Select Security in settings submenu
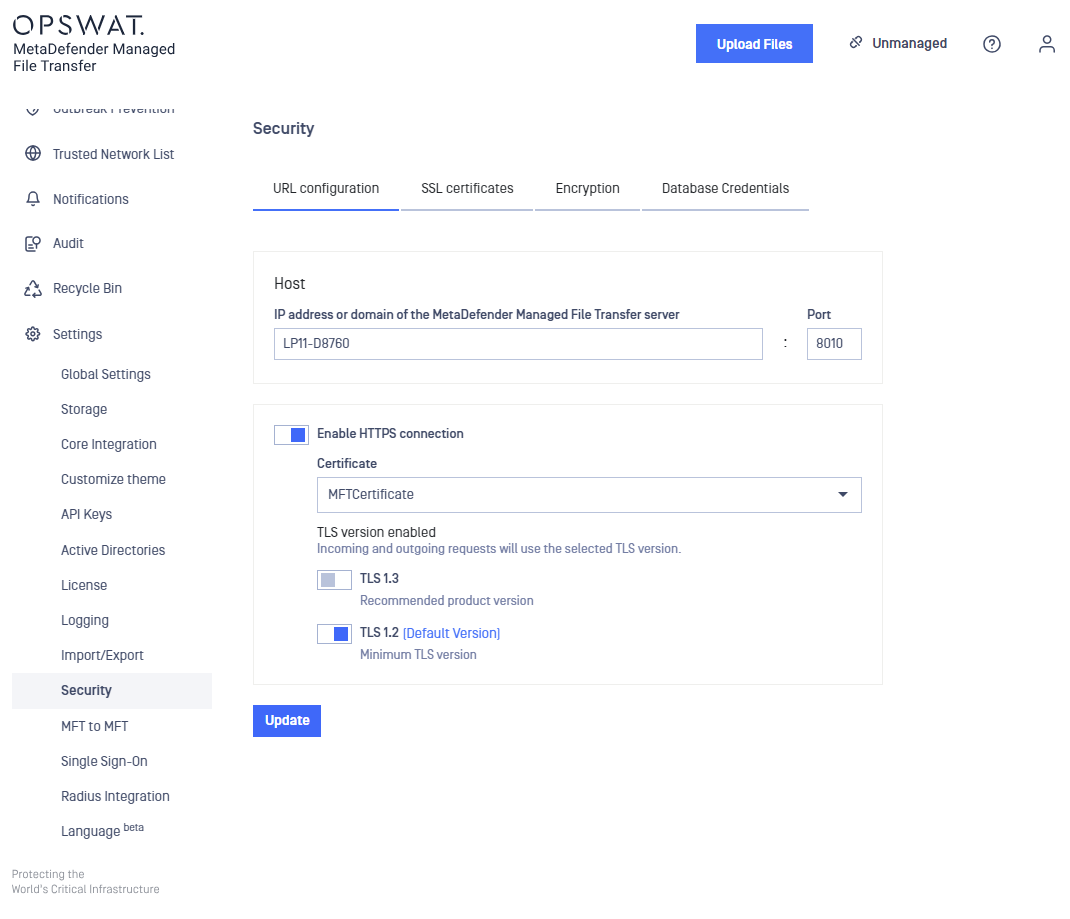 point(112,691)
